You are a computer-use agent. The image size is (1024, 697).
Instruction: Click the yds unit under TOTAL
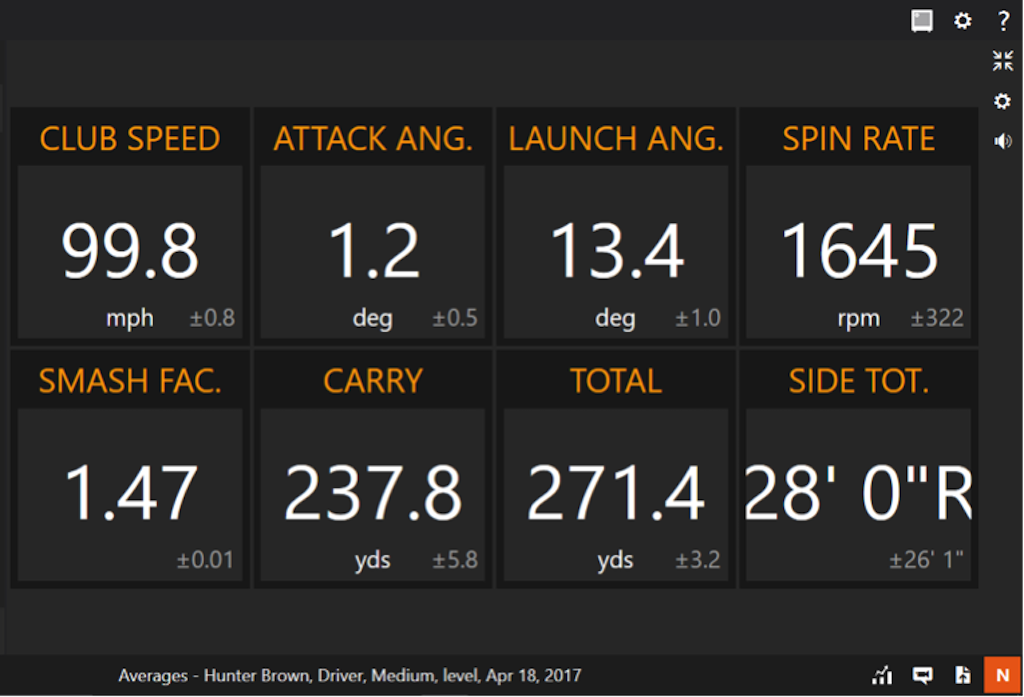[616, 560]
